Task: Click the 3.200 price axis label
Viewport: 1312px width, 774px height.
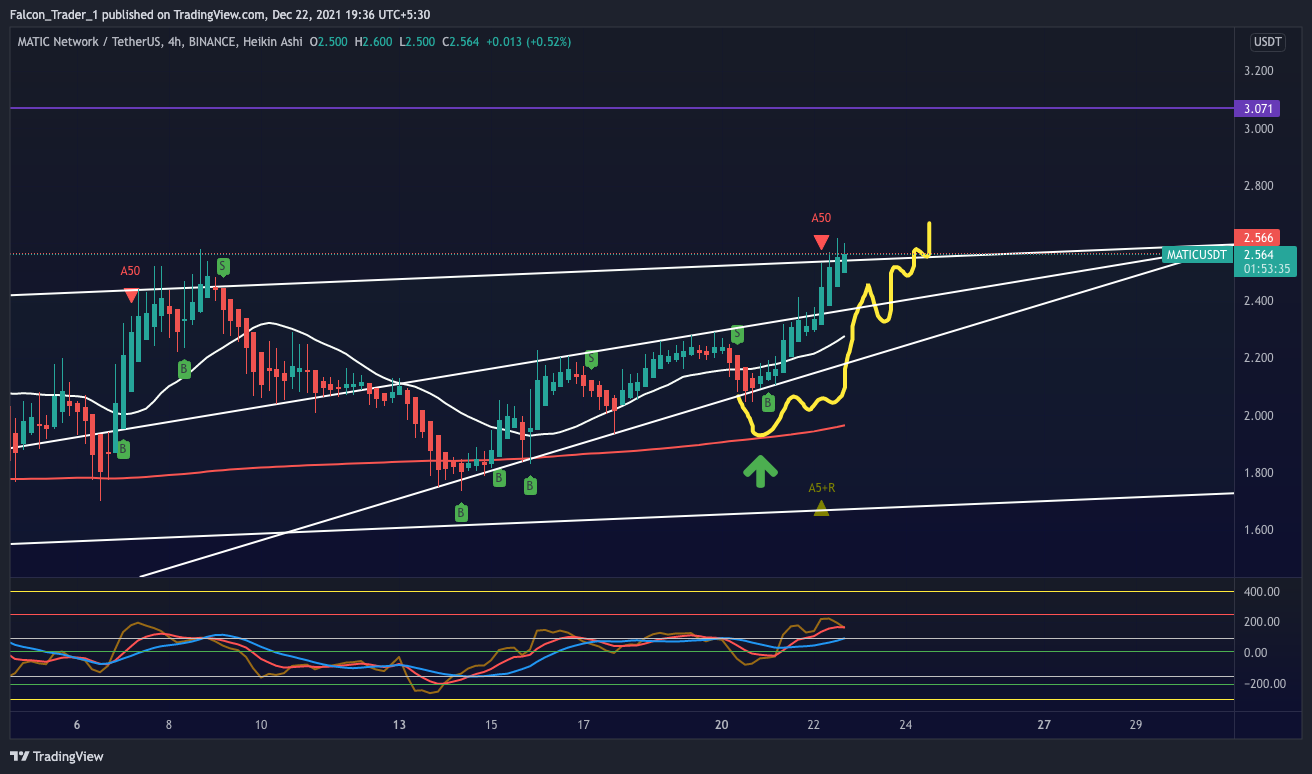Action: tap(1258, 71)
